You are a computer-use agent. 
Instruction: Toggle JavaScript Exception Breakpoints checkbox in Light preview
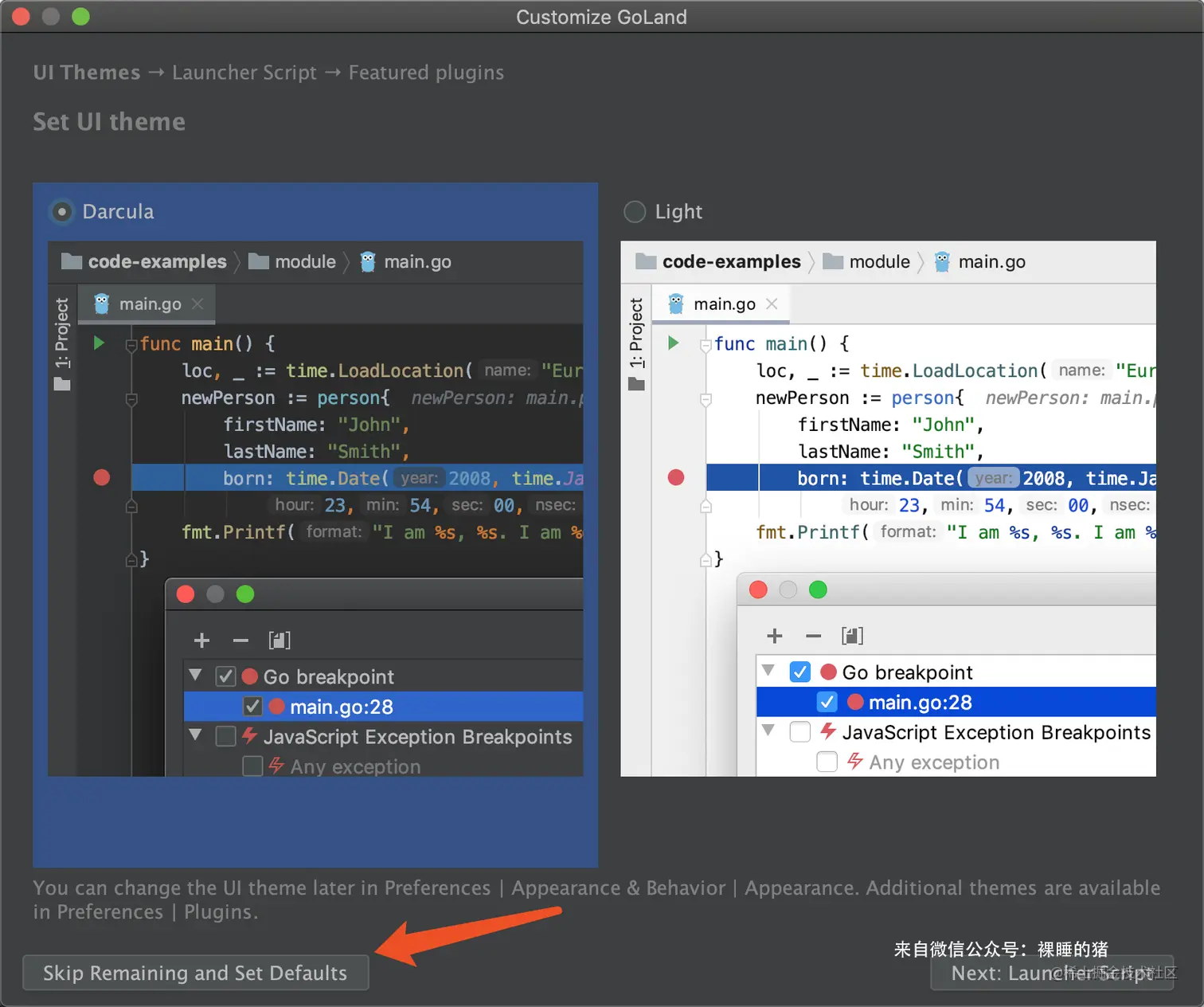pyautogui.click(x=800, y=732)
